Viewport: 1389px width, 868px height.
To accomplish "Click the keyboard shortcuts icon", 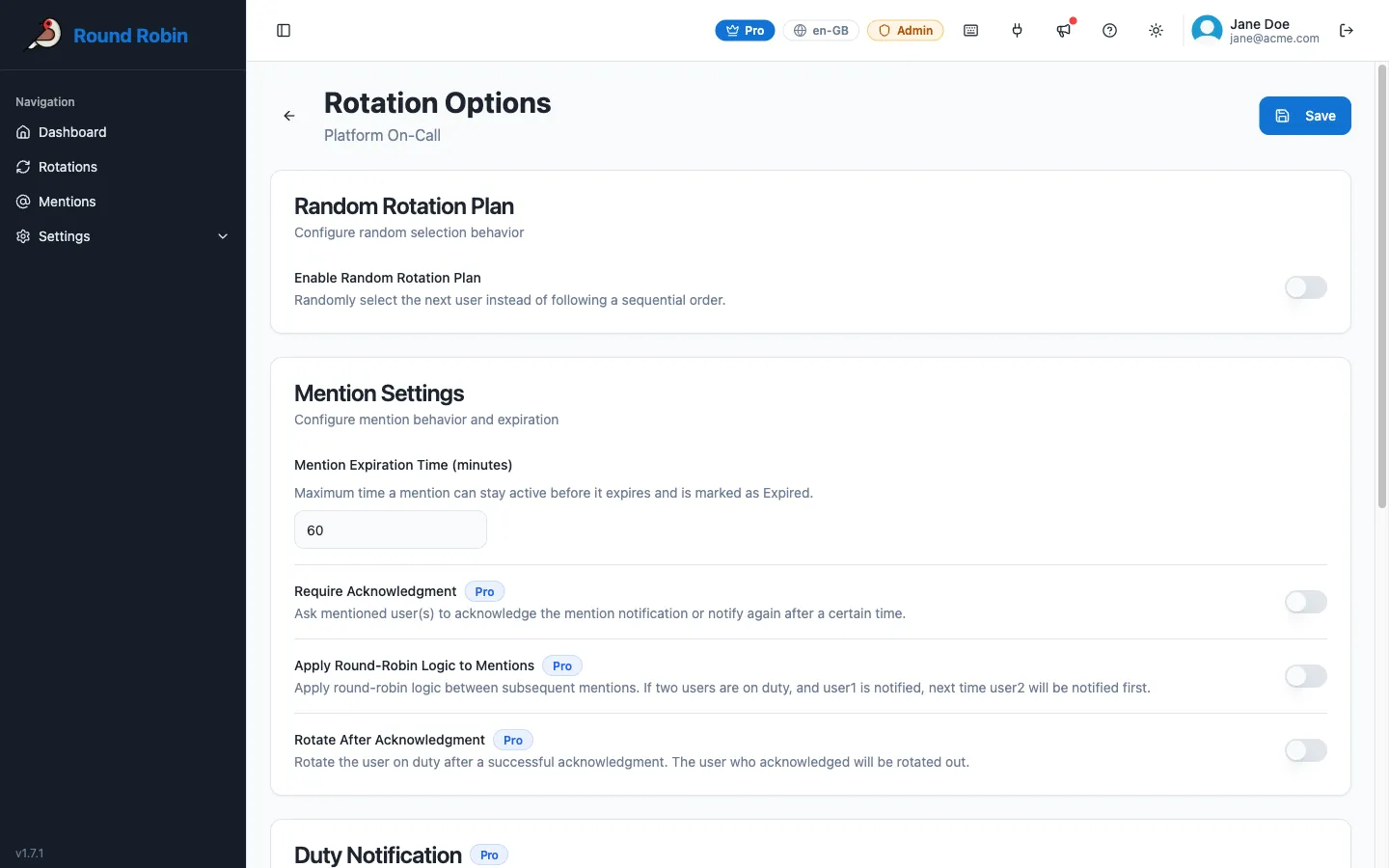I will 971,31.
